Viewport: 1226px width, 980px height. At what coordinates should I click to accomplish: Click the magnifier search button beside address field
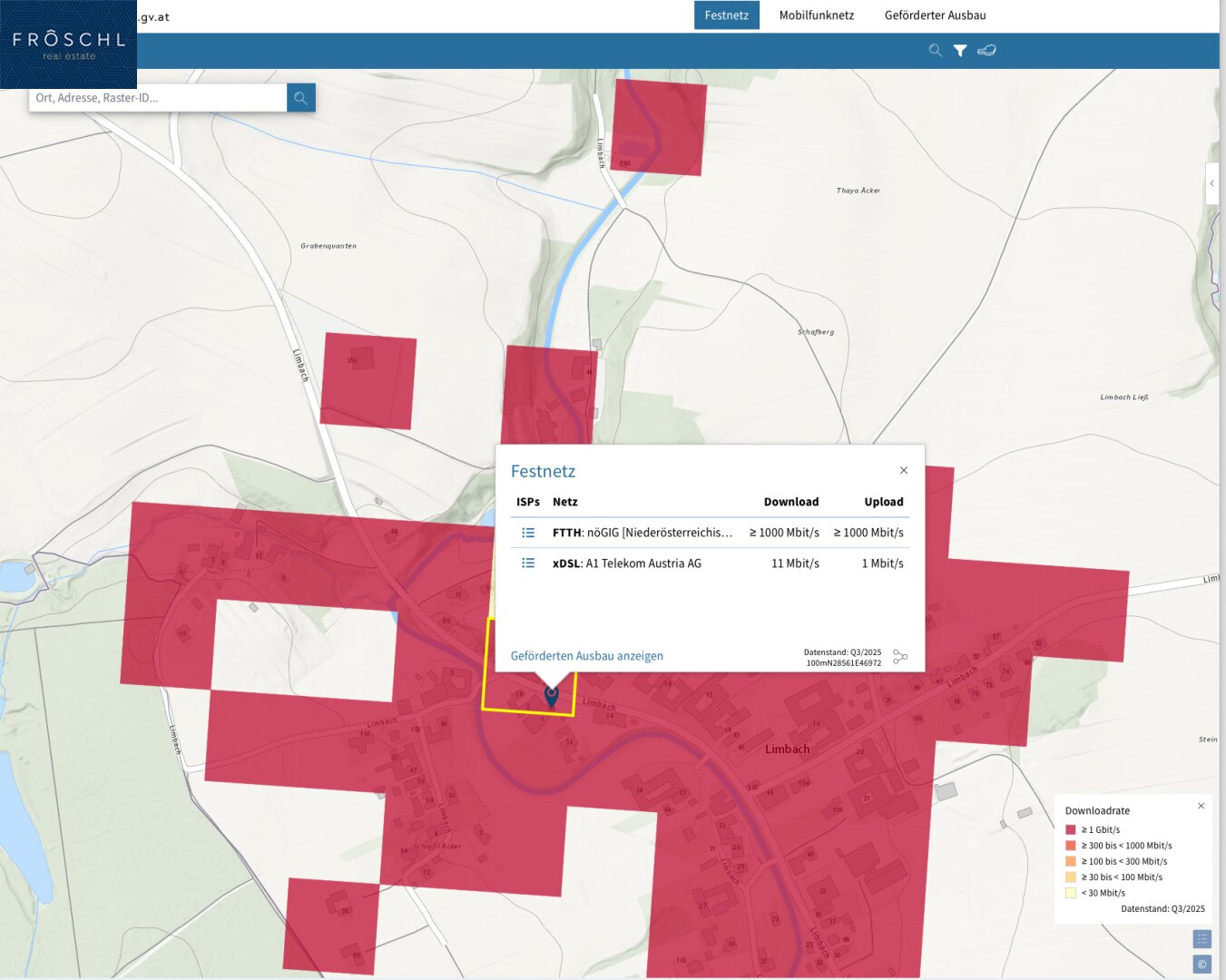[x=300, y=98]
